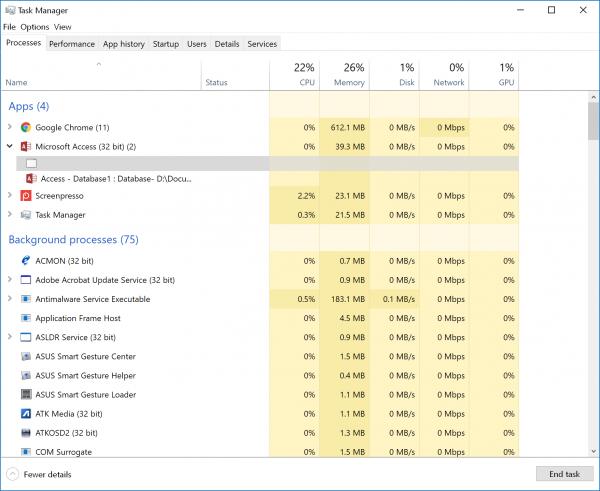Sort by the Memory column header
This screenshot has height=491, width=600.
[x=344, y=75]
